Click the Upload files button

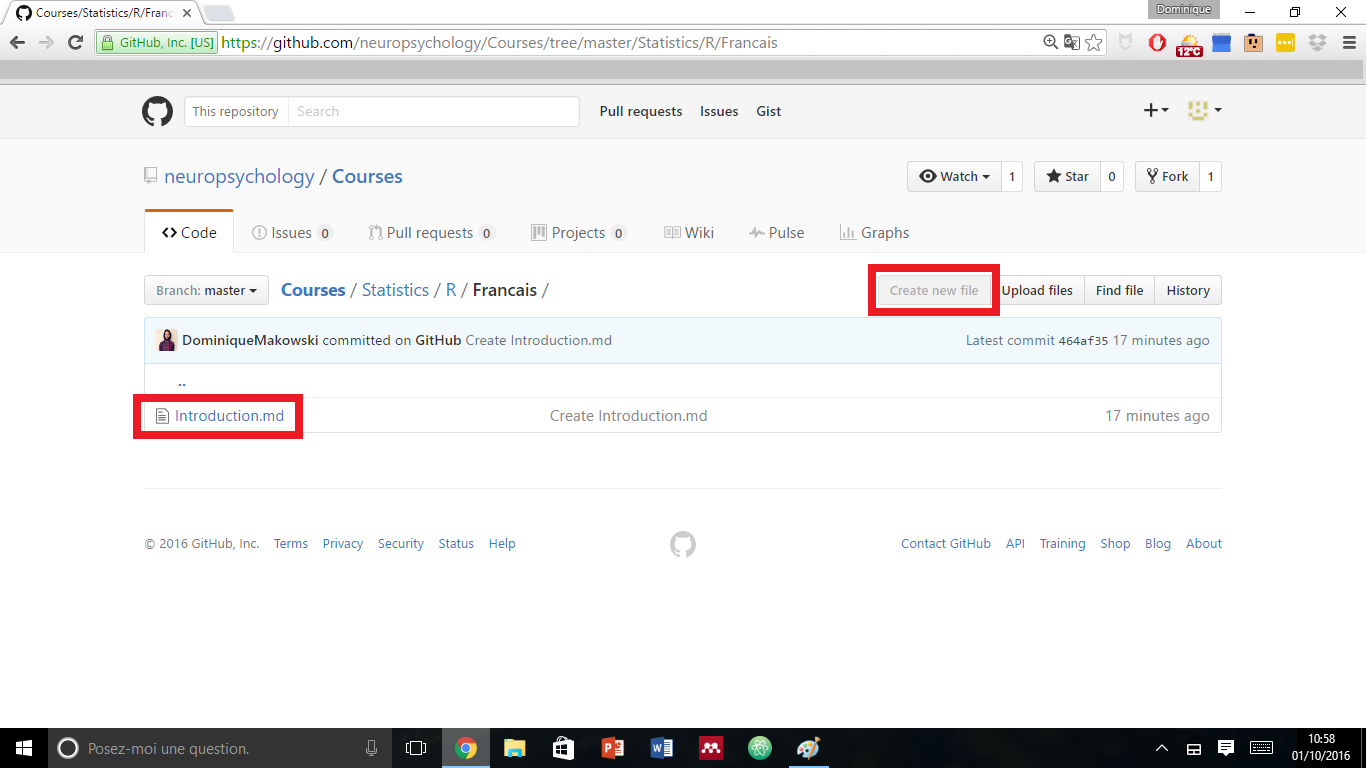click(1037, 290)
